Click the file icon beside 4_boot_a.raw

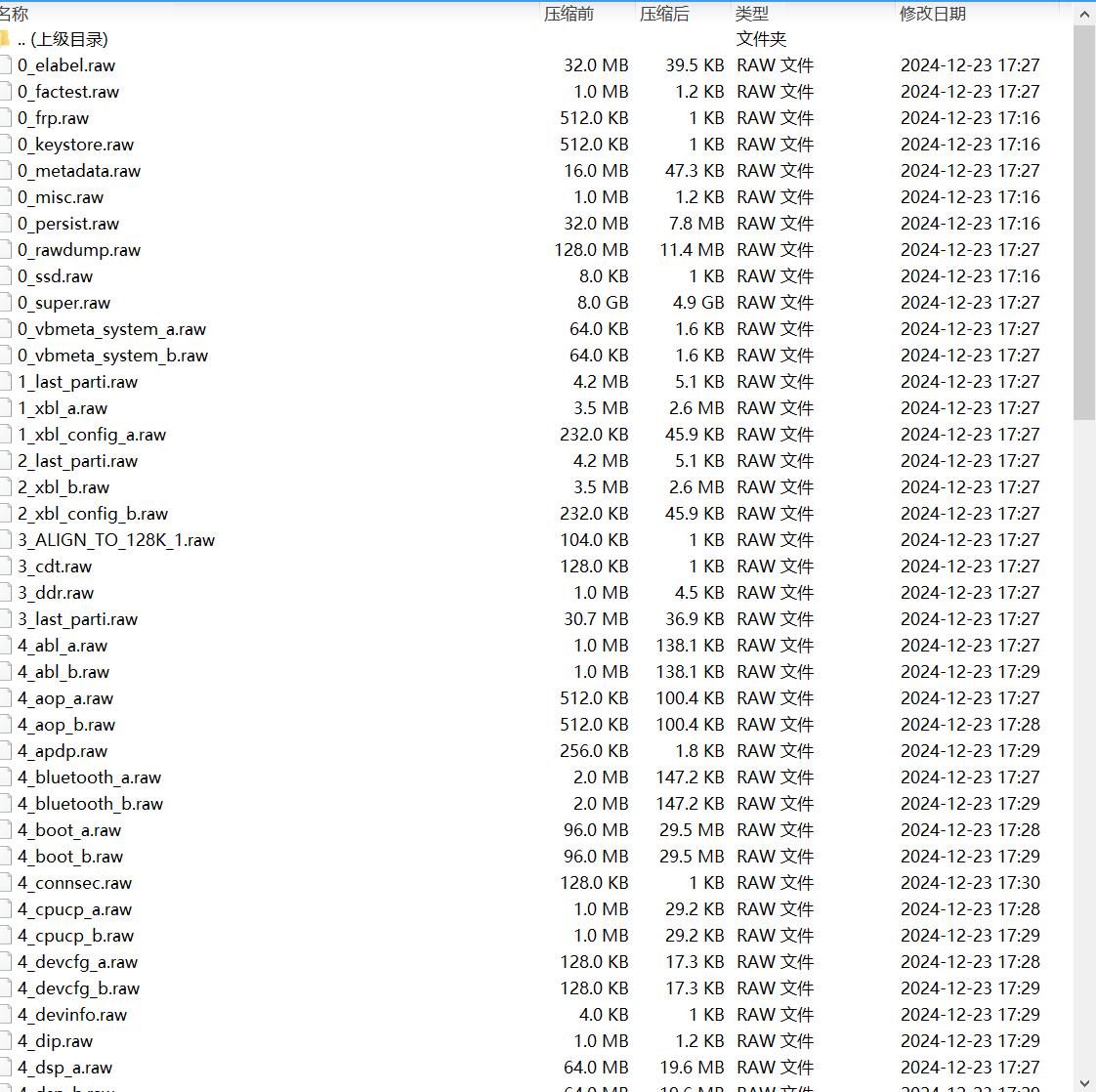(5, 830)
